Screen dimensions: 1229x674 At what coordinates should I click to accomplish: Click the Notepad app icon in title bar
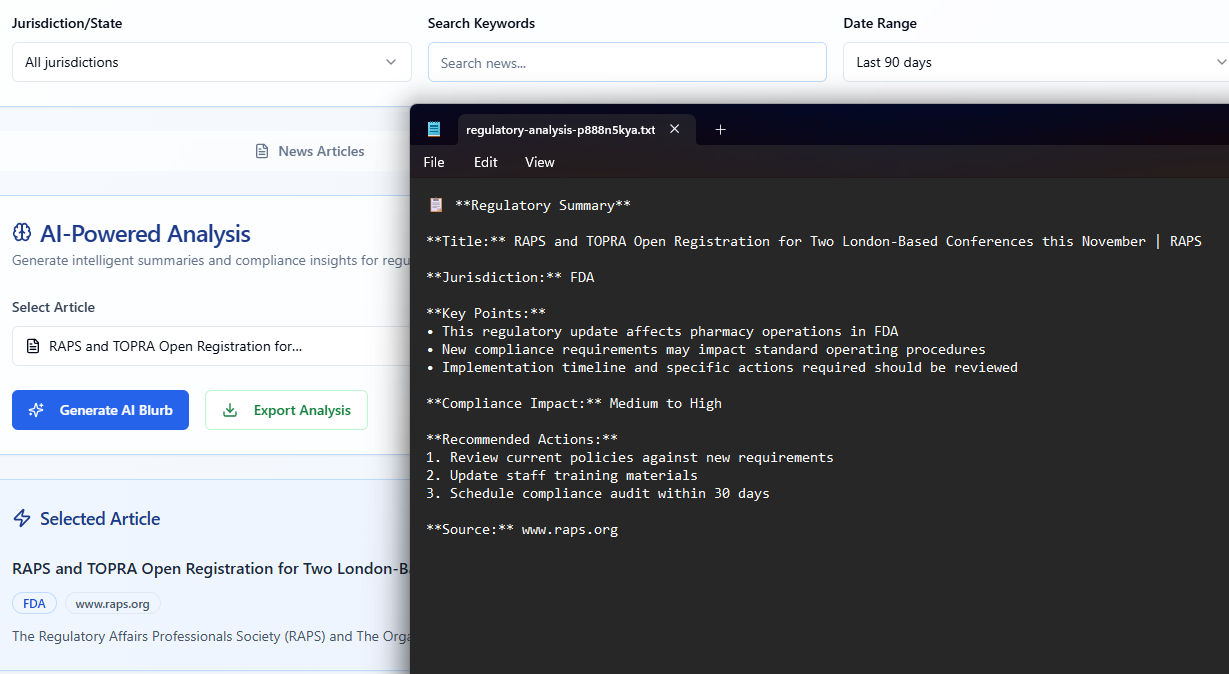click(x=433, y=129)
